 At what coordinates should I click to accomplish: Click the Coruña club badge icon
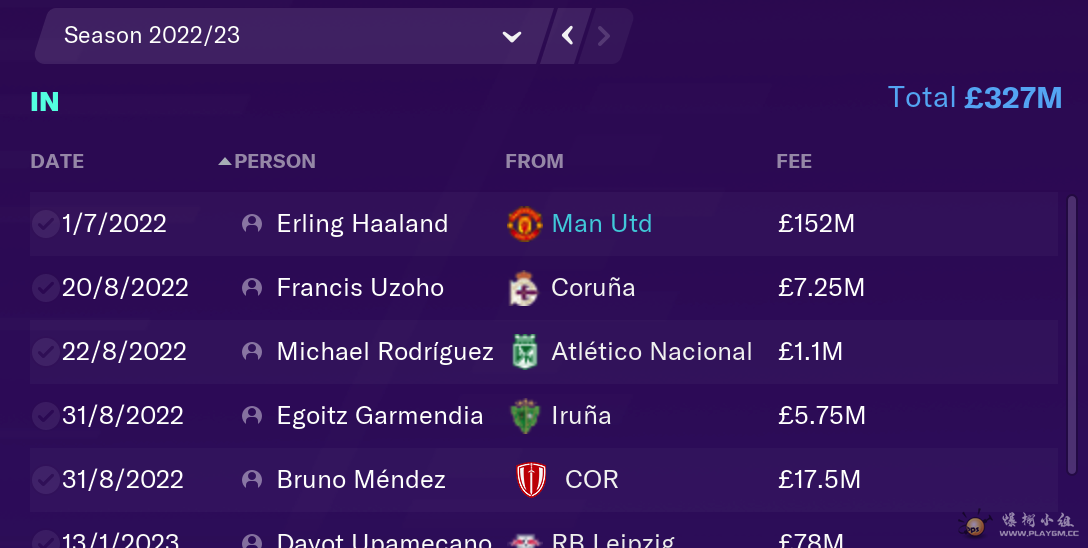pyautogui.click(x=524, y=289)
